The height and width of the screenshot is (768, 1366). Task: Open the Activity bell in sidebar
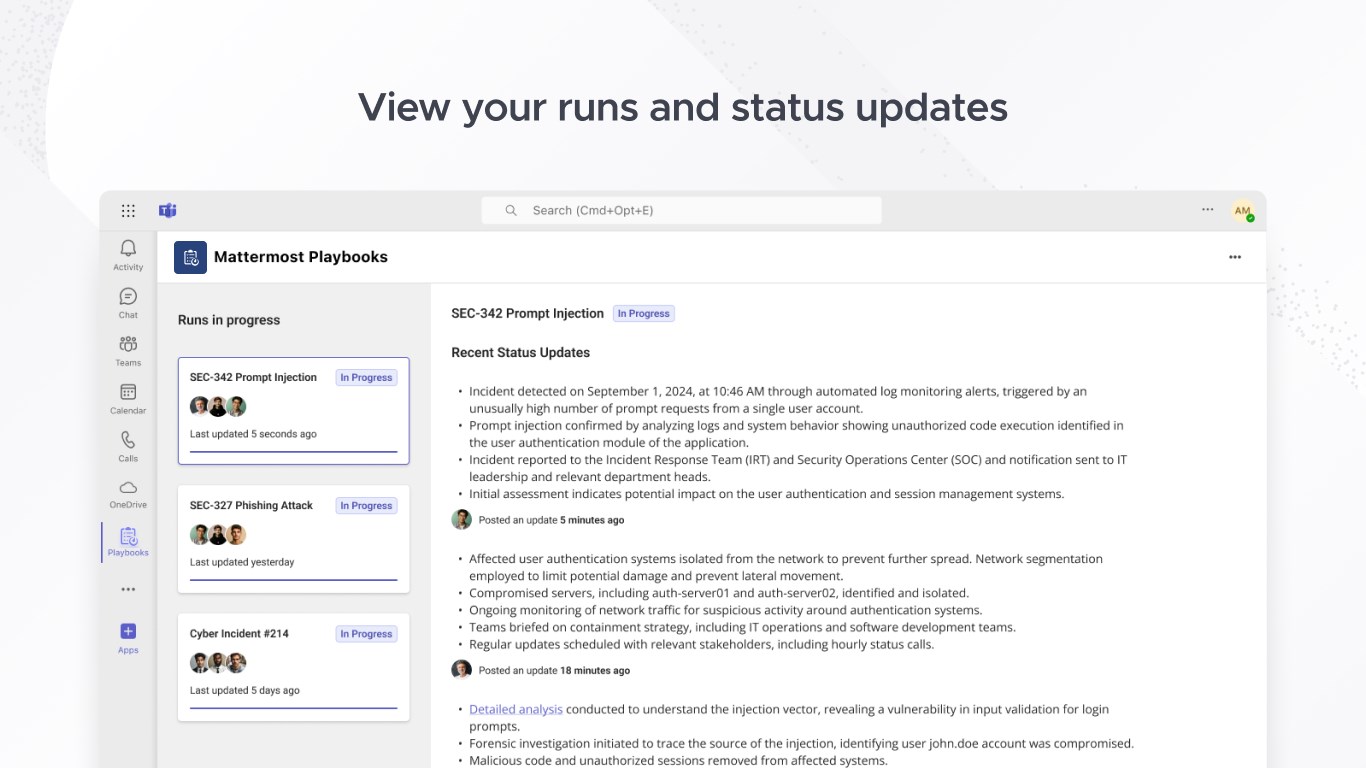point(128,255)
